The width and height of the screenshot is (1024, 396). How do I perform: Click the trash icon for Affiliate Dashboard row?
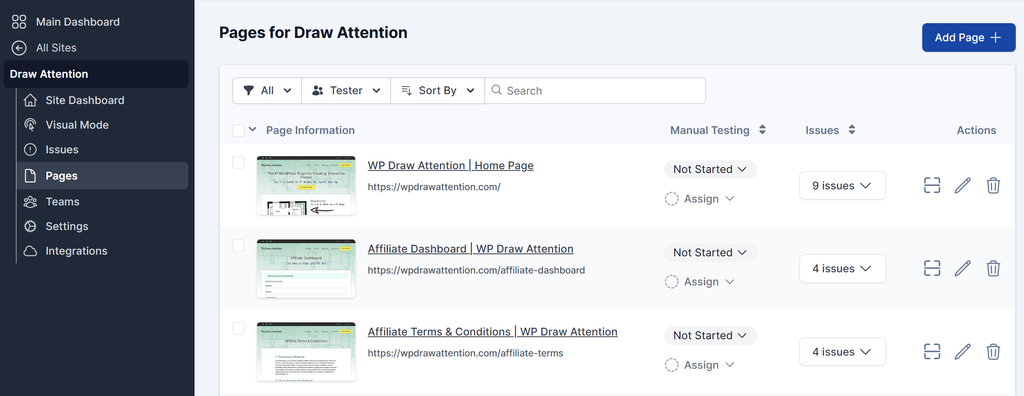click(x=993, y=269)
